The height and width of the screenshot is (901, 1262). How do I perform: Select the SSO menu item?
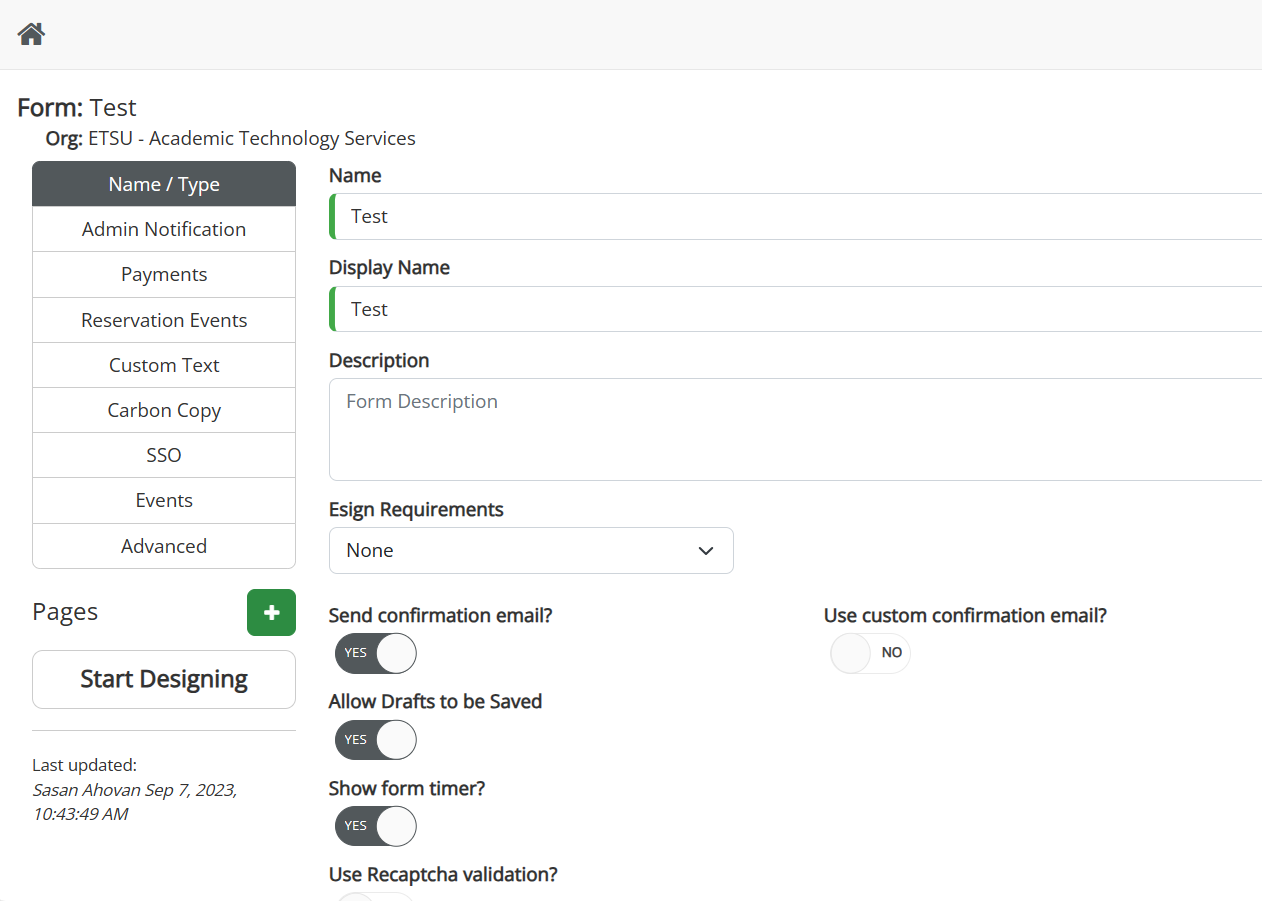[164, 455]
